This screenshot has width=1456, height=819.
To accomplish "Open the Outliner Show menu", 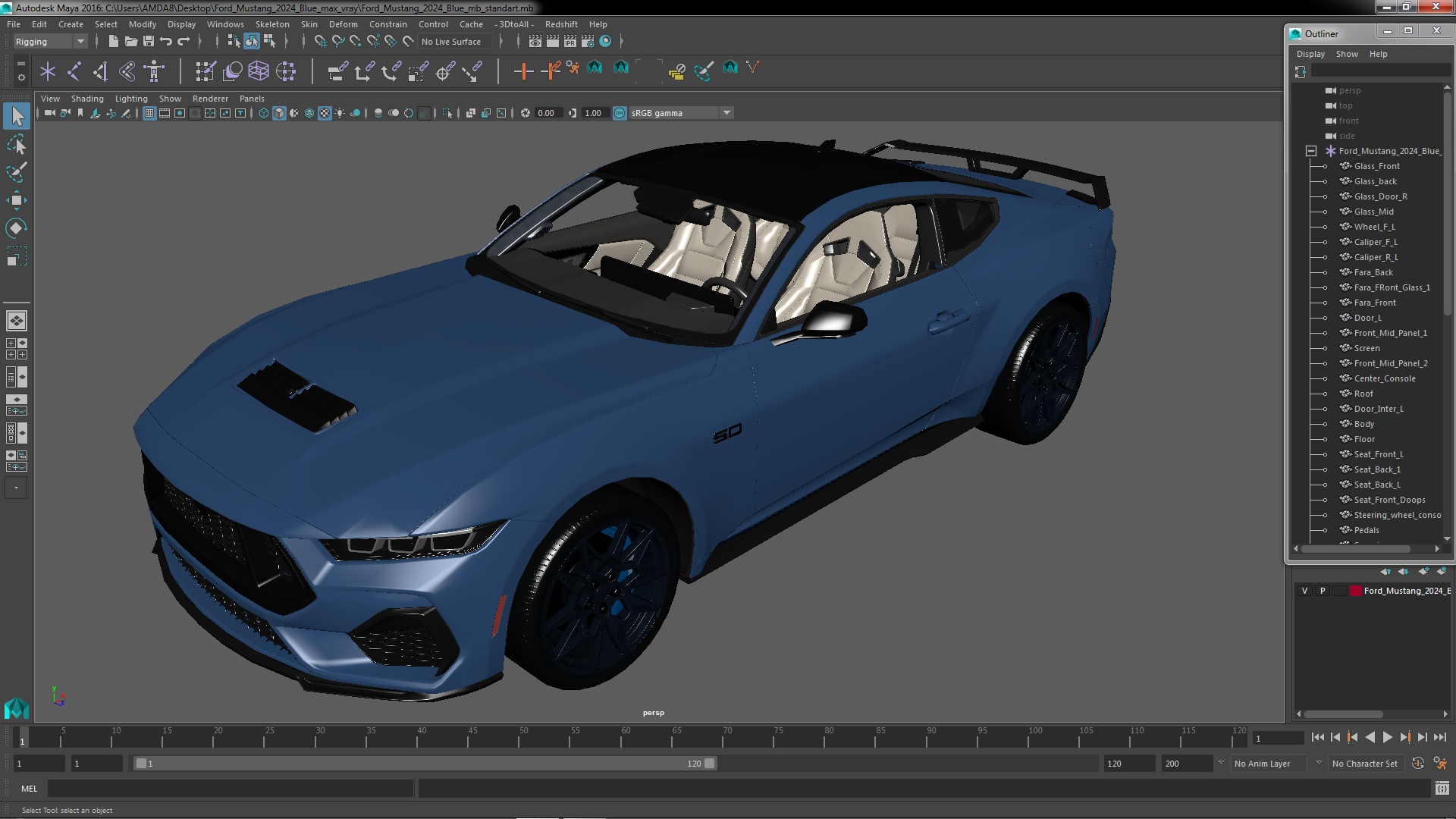I will coord(1347,54).
